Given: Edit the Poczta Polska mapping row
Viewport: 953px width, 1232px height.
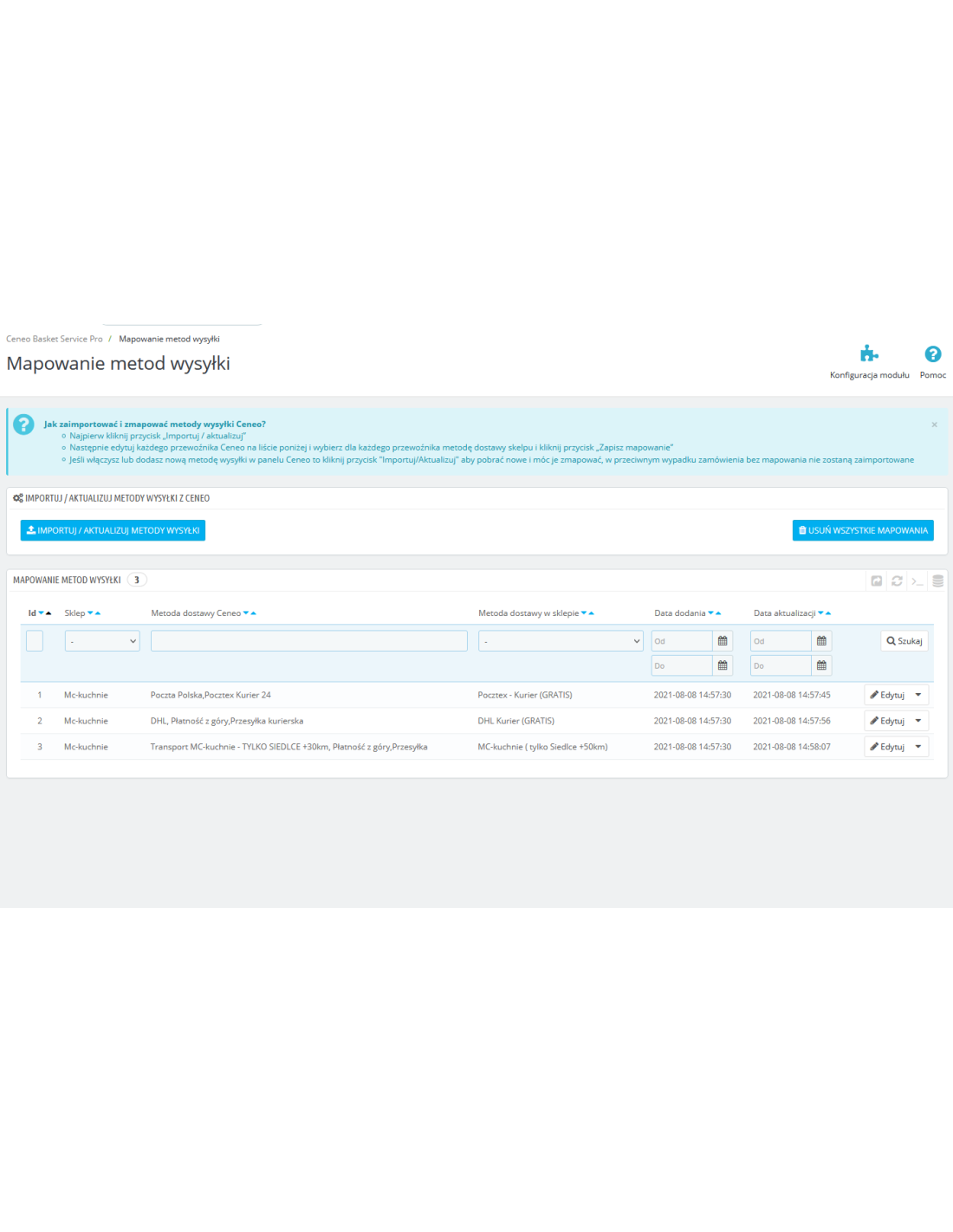Looking at the screenshot, I should 887,695.
